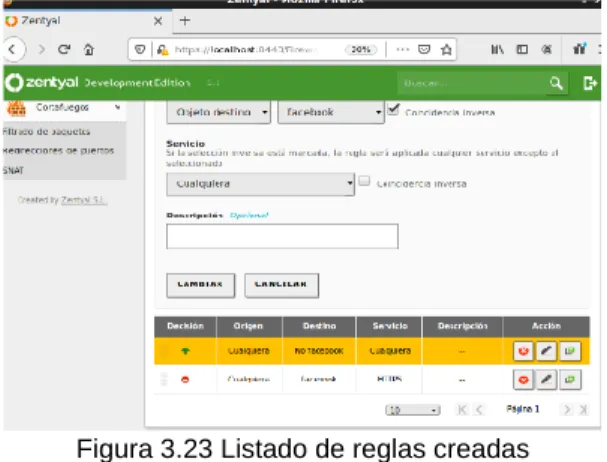This screenshot has width=607, height=462.
Task: Click the red deny icon in second rule
Action: tap(185, 380)
